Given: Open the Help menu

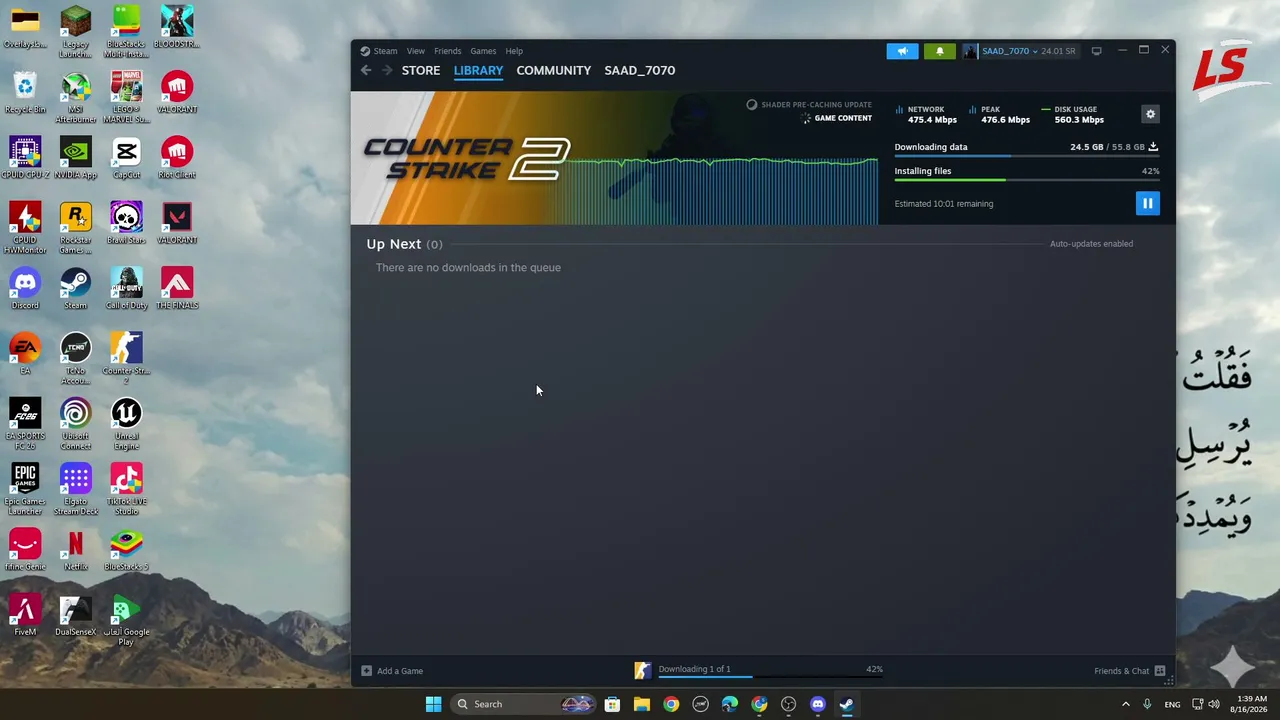Looking at the screenshot, I should pyautogui.click(x=514, y=51).
